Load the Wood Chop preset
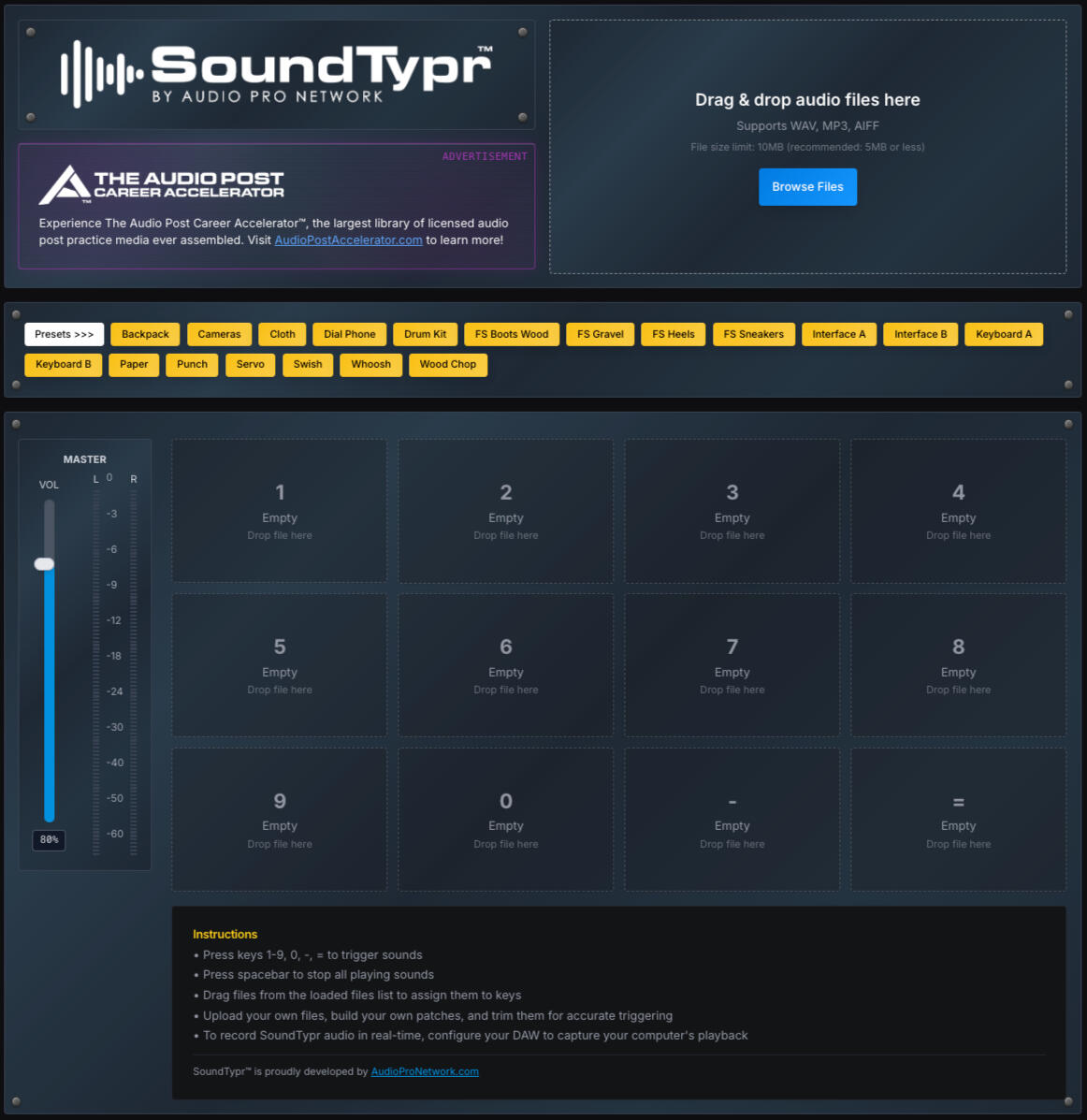This screenshot has height=1120, width=1087. (x=447, y=364)
